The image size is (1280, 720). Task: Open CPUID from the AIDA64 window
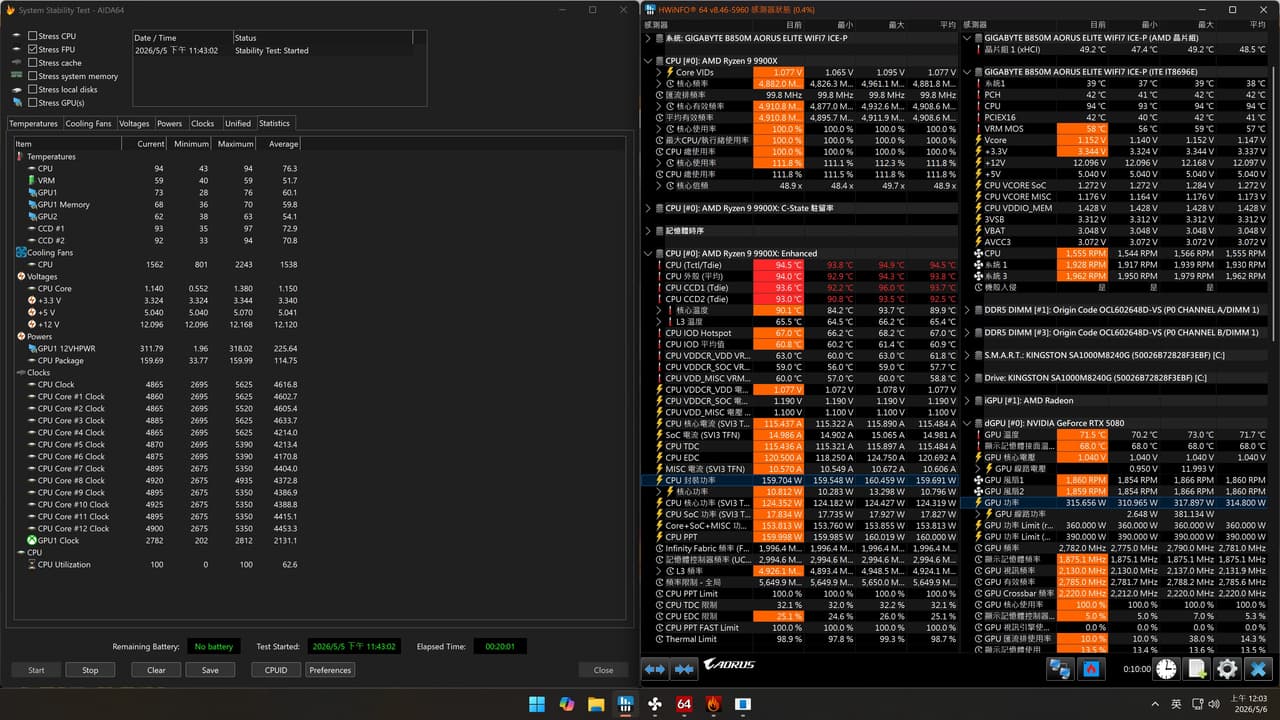pyautogui.click(x=276, y=670)
